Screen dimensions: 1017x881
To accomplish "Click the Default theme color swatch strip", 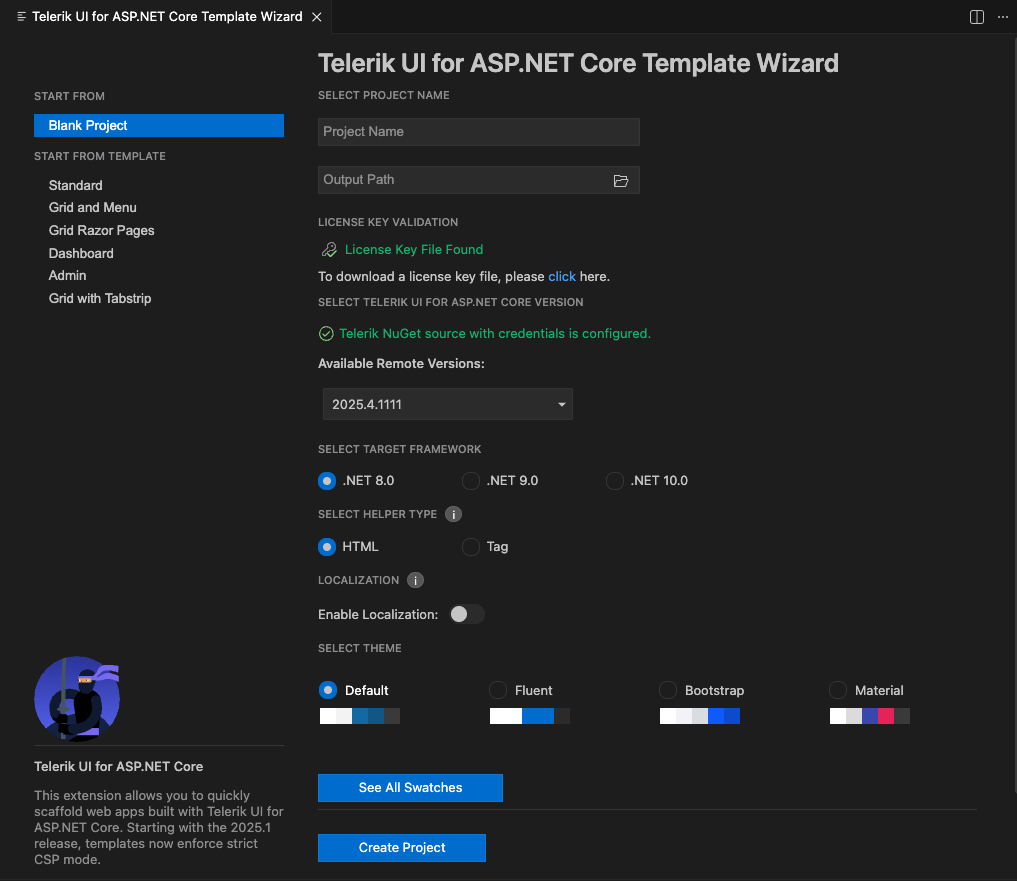I will [360, 716].
